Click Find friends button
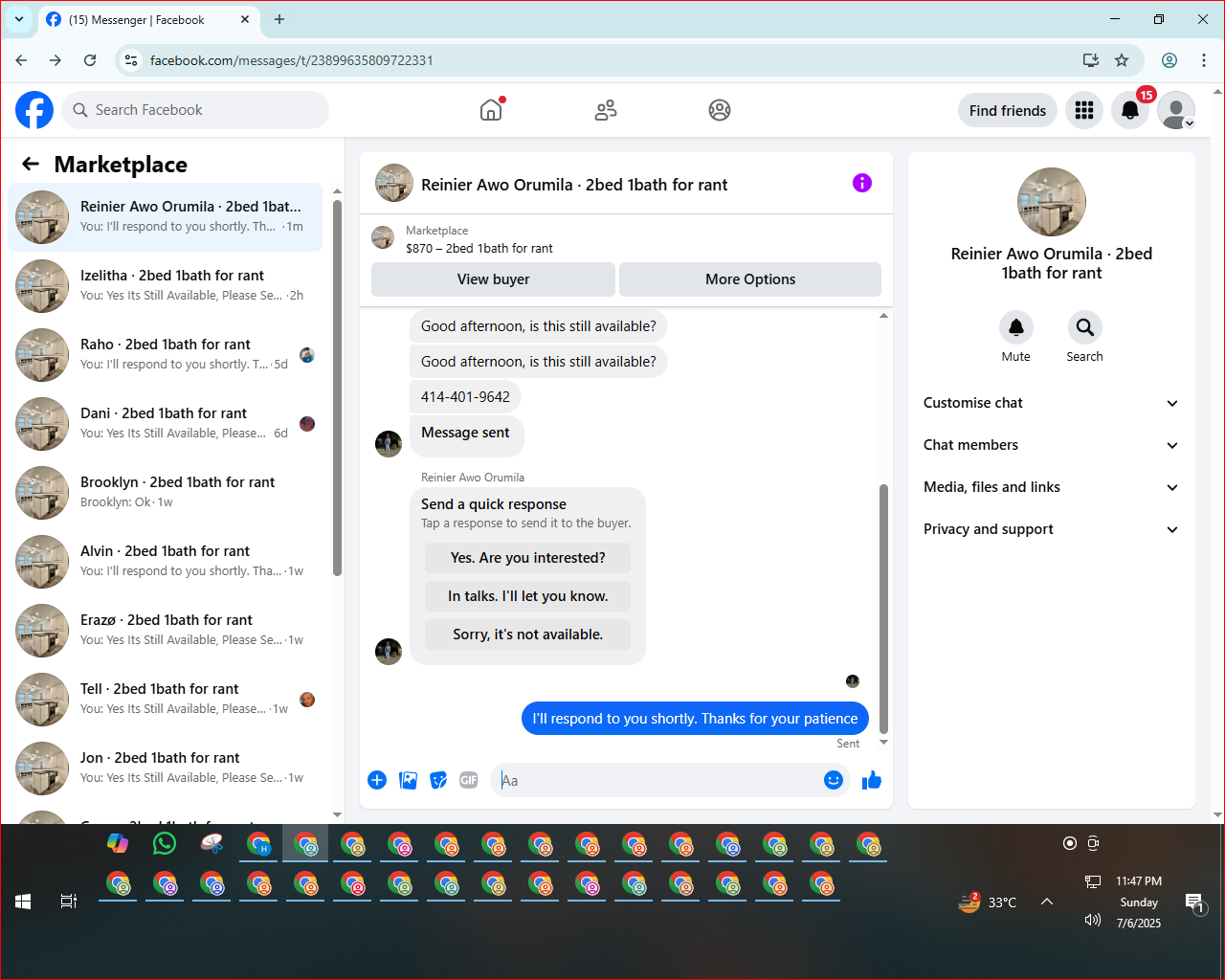 (x=1008, y=111)
